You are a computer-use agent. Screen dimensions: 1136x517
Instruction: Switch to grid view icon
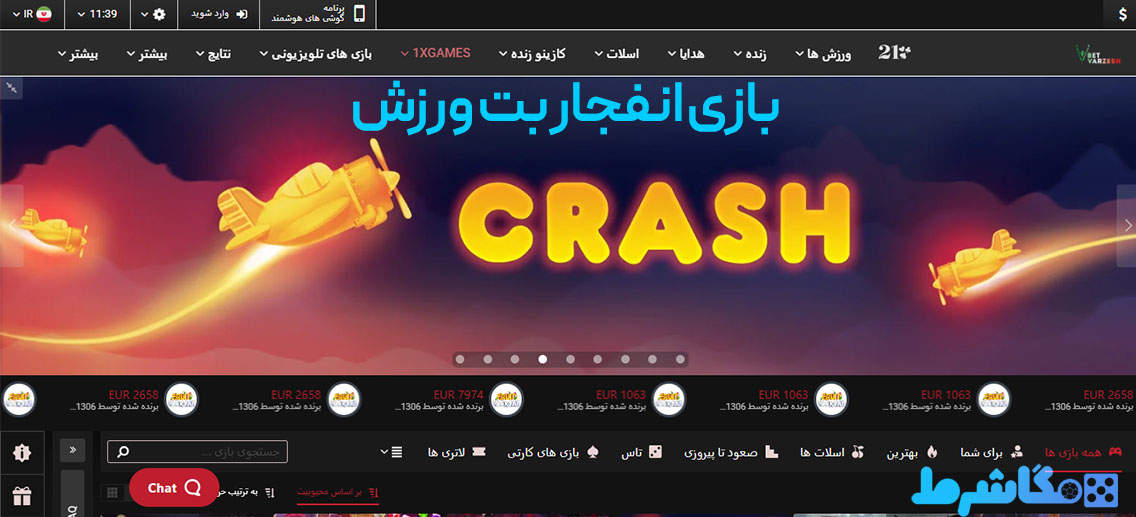pos(112,492)
